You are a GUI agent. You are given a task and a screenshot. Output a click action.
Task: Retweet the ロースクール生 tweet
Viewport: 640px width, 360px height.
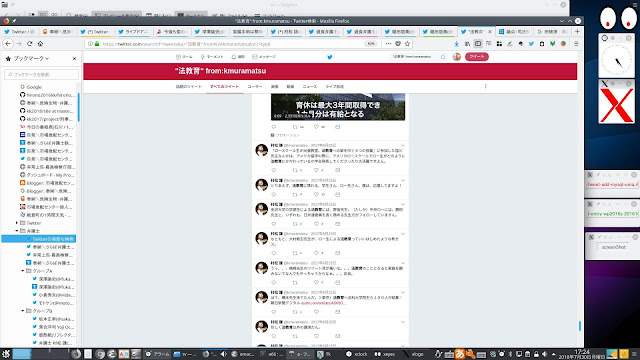pyautogui.click(x=295, y=170)
